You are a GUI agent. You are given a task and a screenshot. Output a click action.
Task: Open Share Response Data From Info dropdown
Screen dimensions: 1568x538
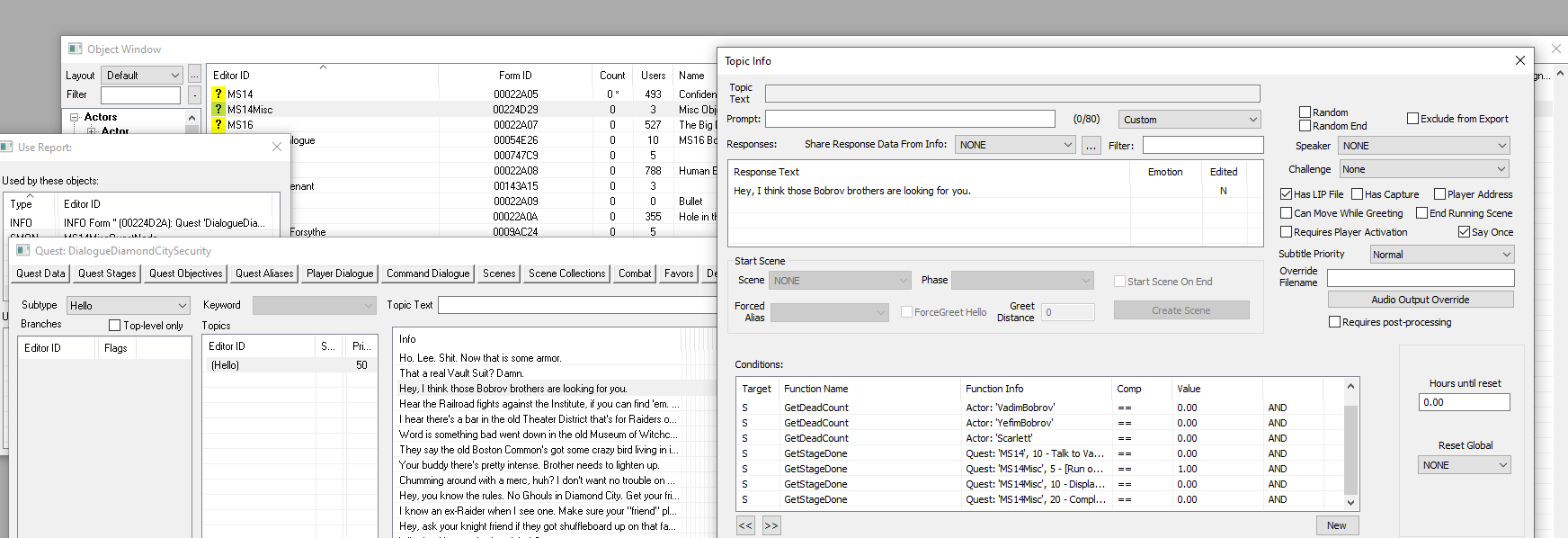(1015, 145)
